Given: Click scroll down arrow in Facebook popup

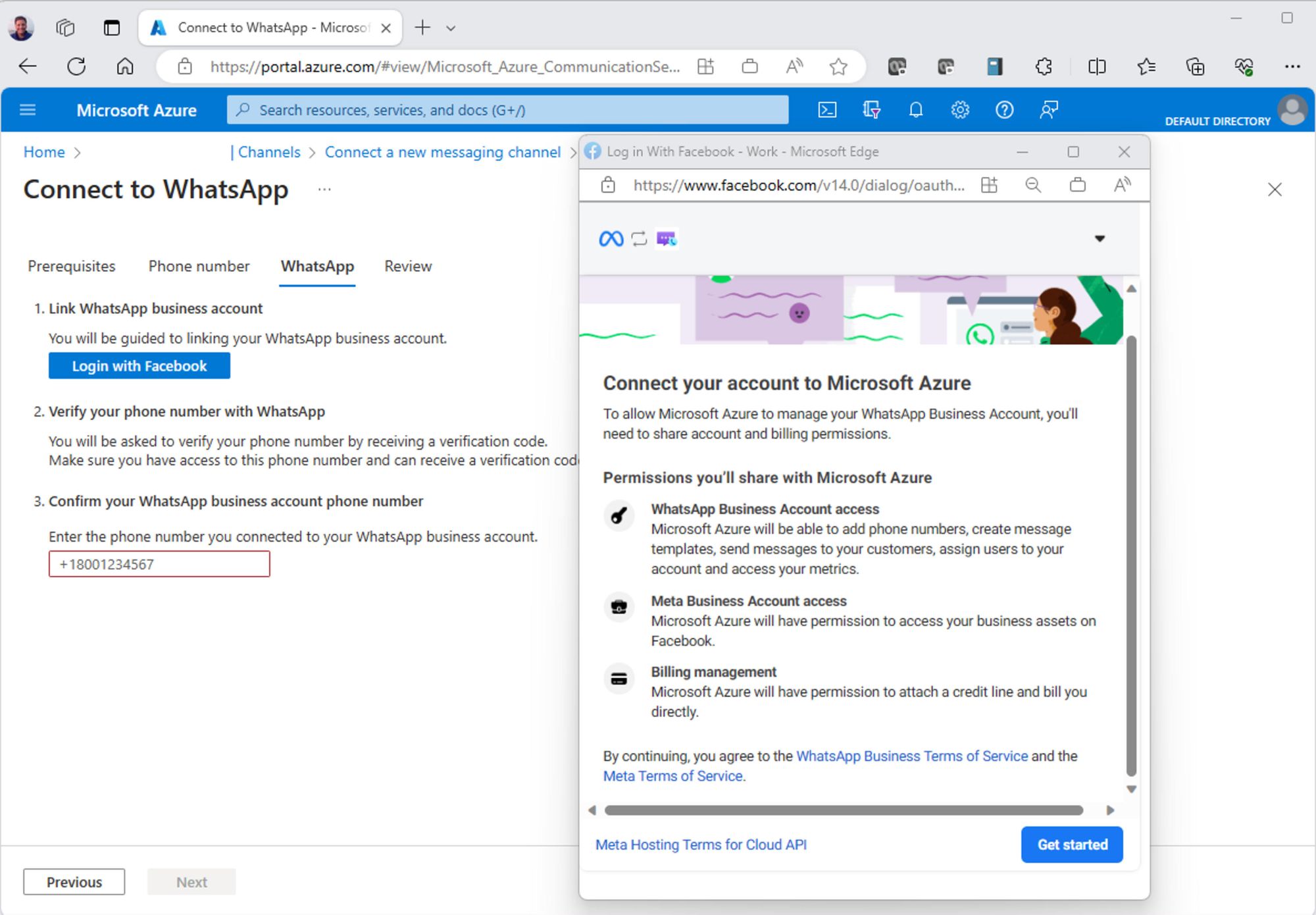Looking at the screenshot, I should point(1131,789).
